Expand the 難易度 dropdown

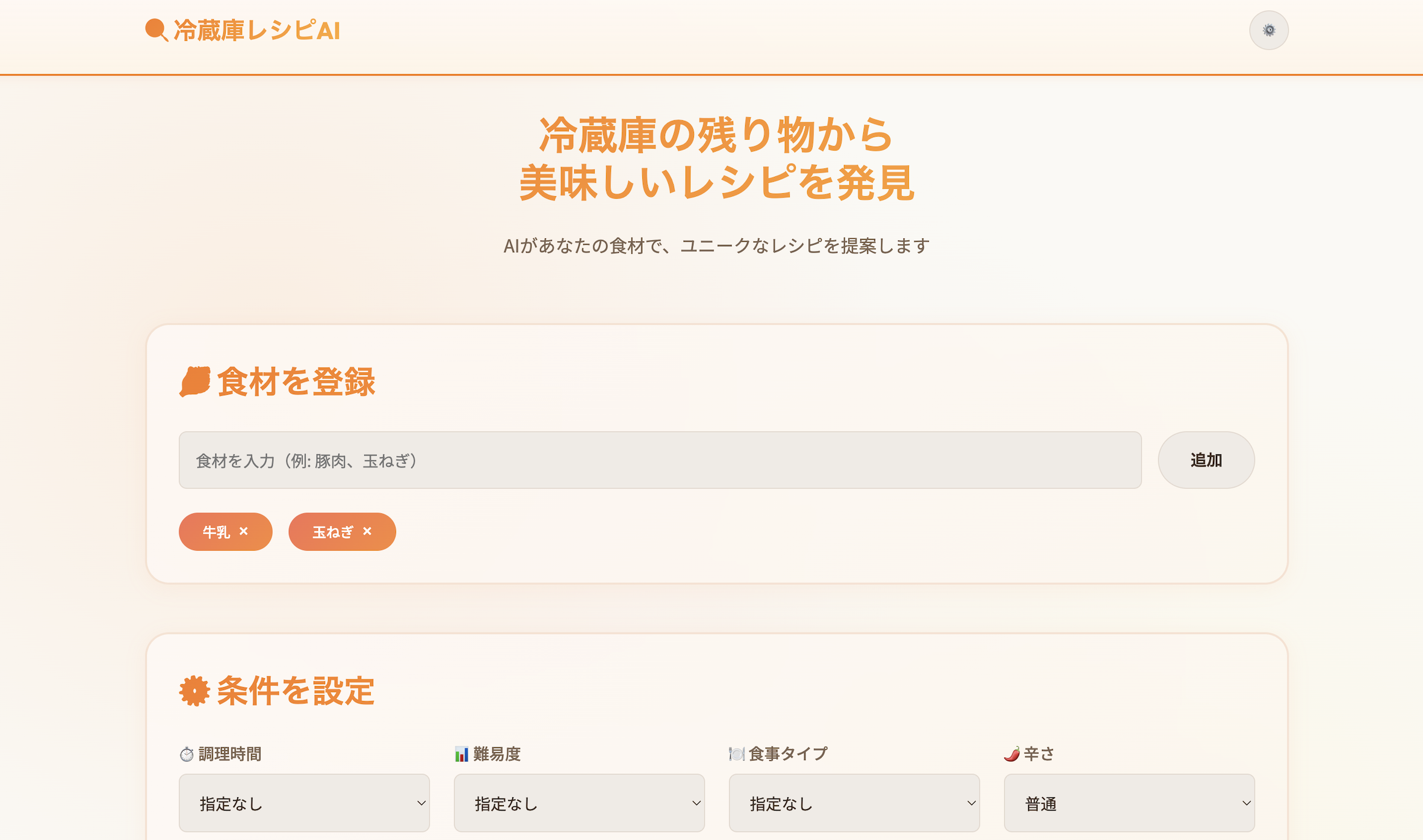point(579,803)
